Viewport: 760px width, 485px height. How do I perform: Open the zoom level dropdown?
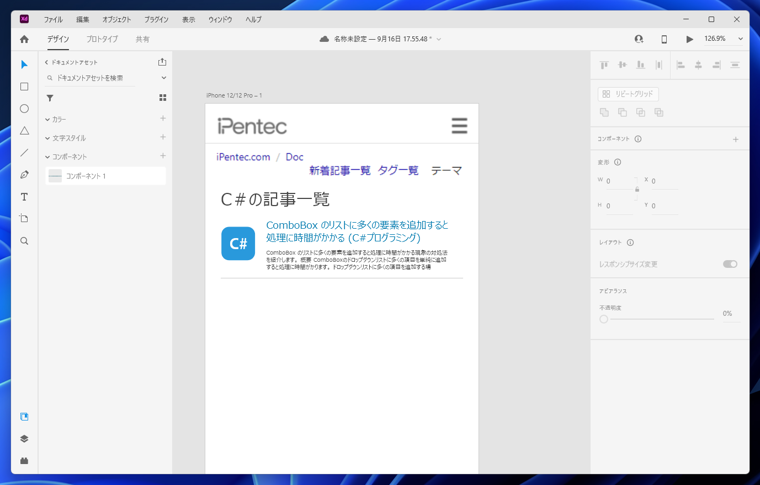click(740, 39)
